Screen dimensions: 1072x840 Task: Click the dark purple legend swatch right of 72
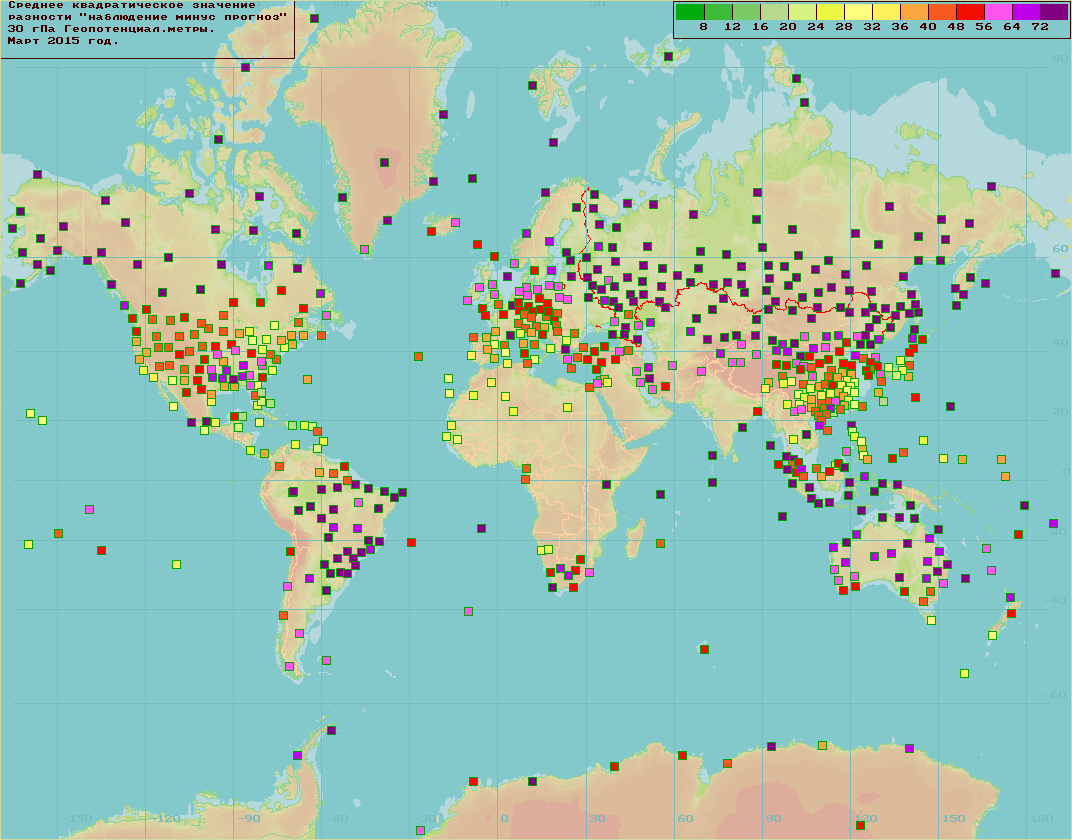[x=1054, y=11]
